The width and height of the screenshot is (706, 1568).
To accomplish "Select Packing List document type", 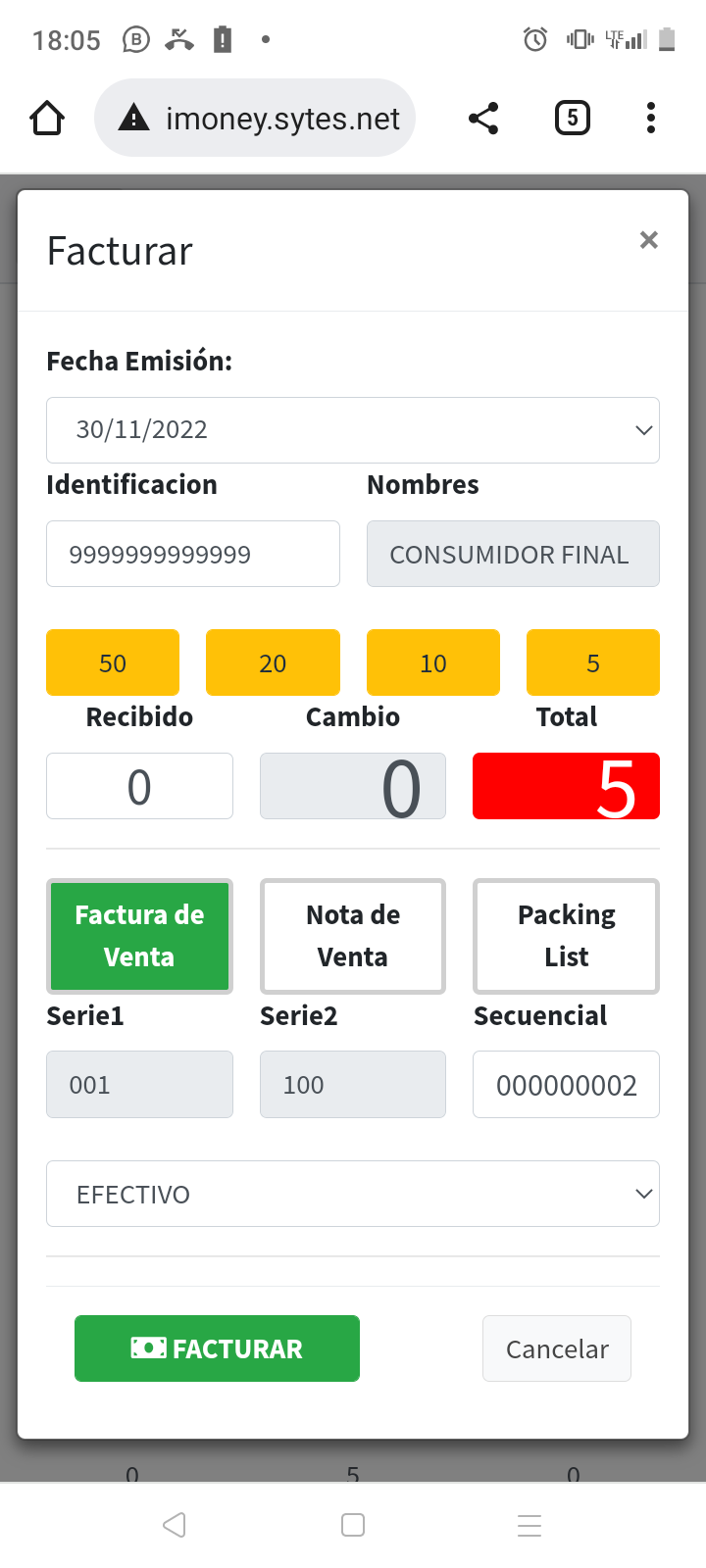I will pyautogui.click(x=566, y=936).
